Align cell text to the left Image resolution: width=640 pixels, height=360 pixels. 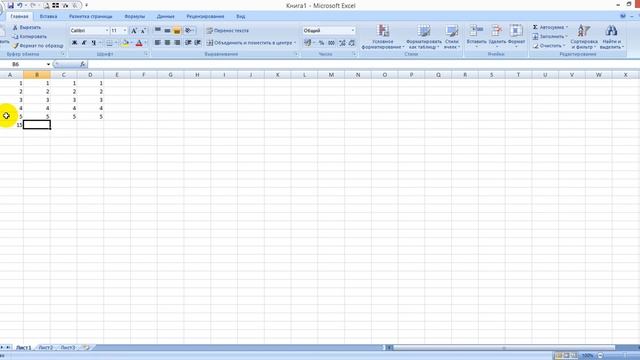158,42
